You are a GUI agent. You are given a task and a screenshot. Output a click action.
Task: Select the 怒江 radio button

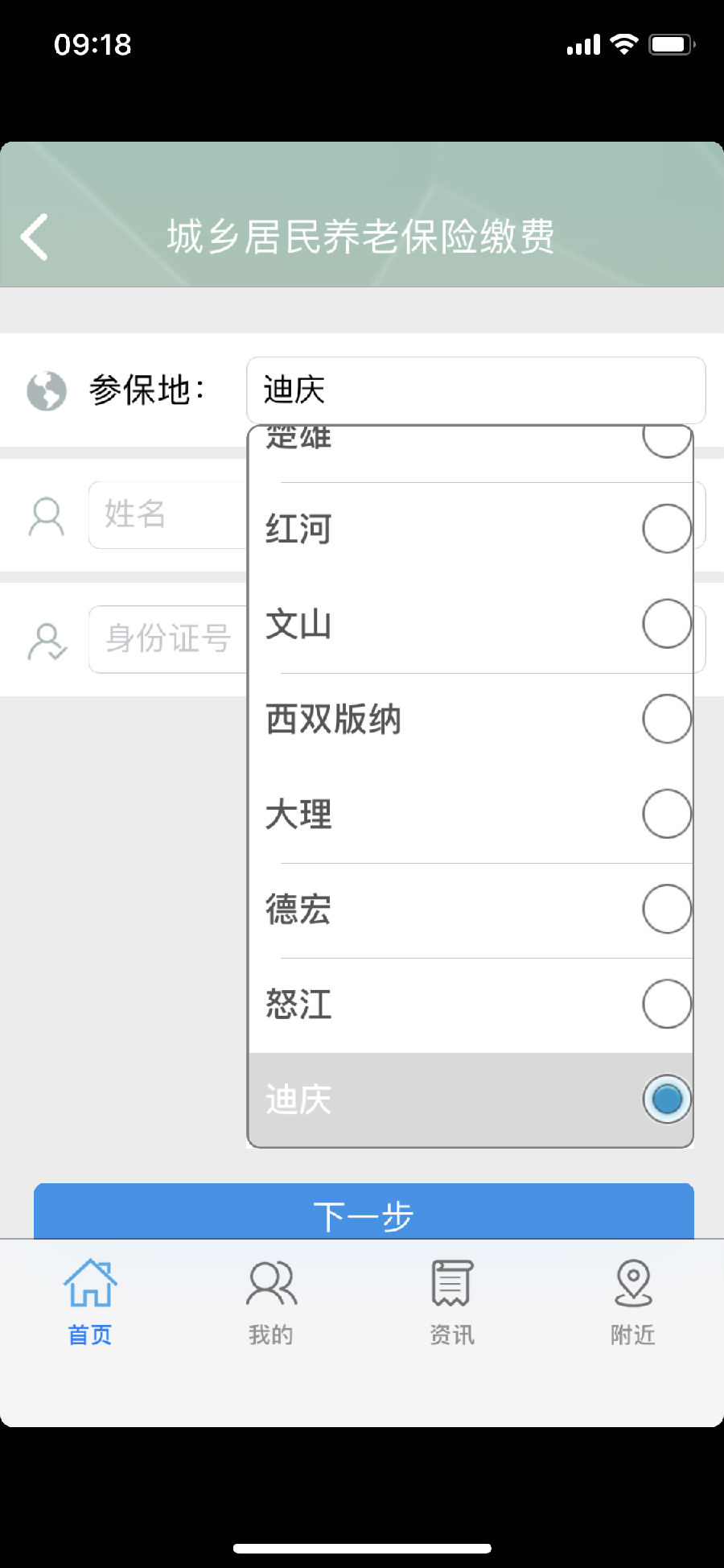pos(666,1004)
